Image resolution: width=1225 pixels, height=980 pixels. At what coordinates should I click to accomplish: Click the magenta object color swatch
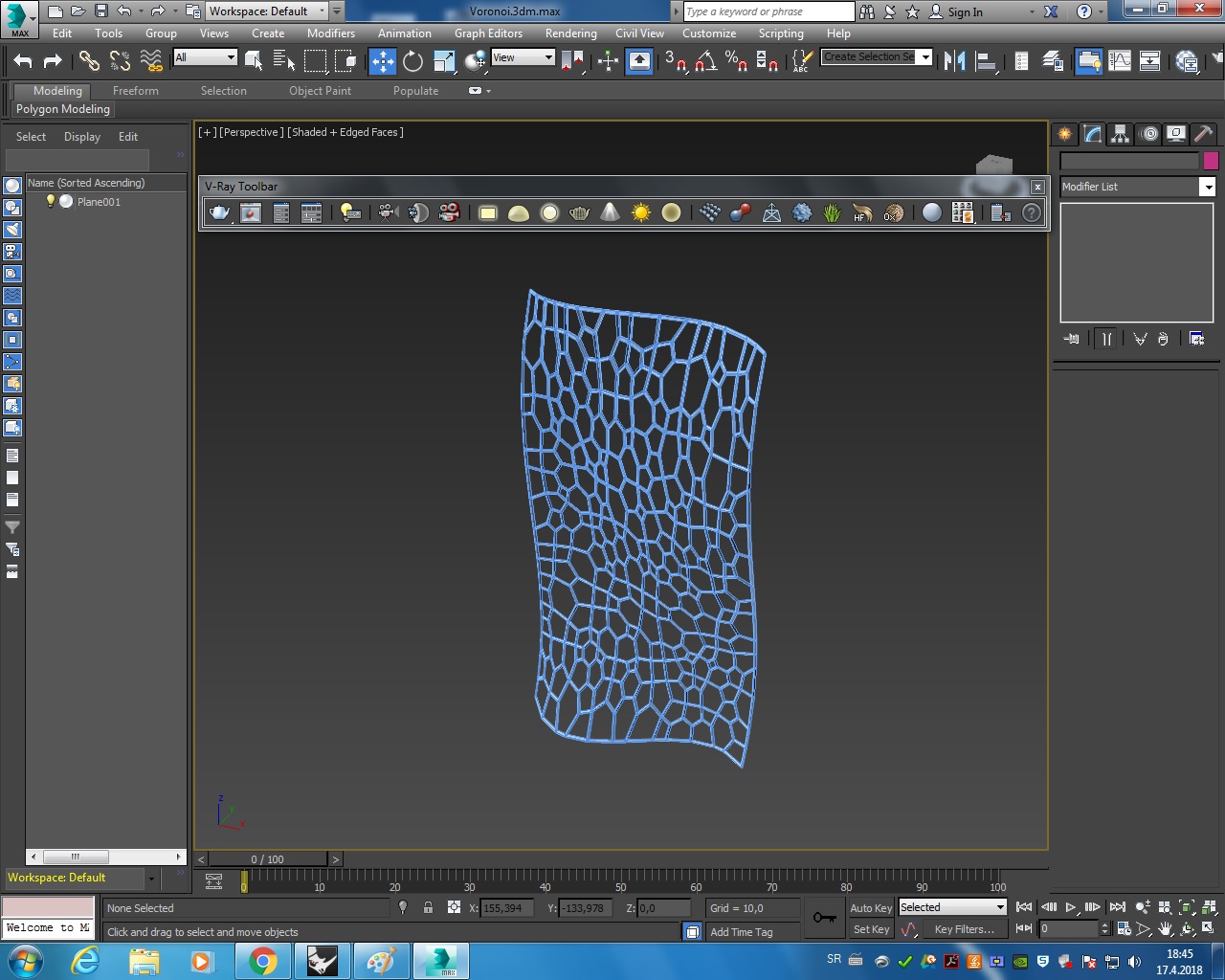[1211, 161]
